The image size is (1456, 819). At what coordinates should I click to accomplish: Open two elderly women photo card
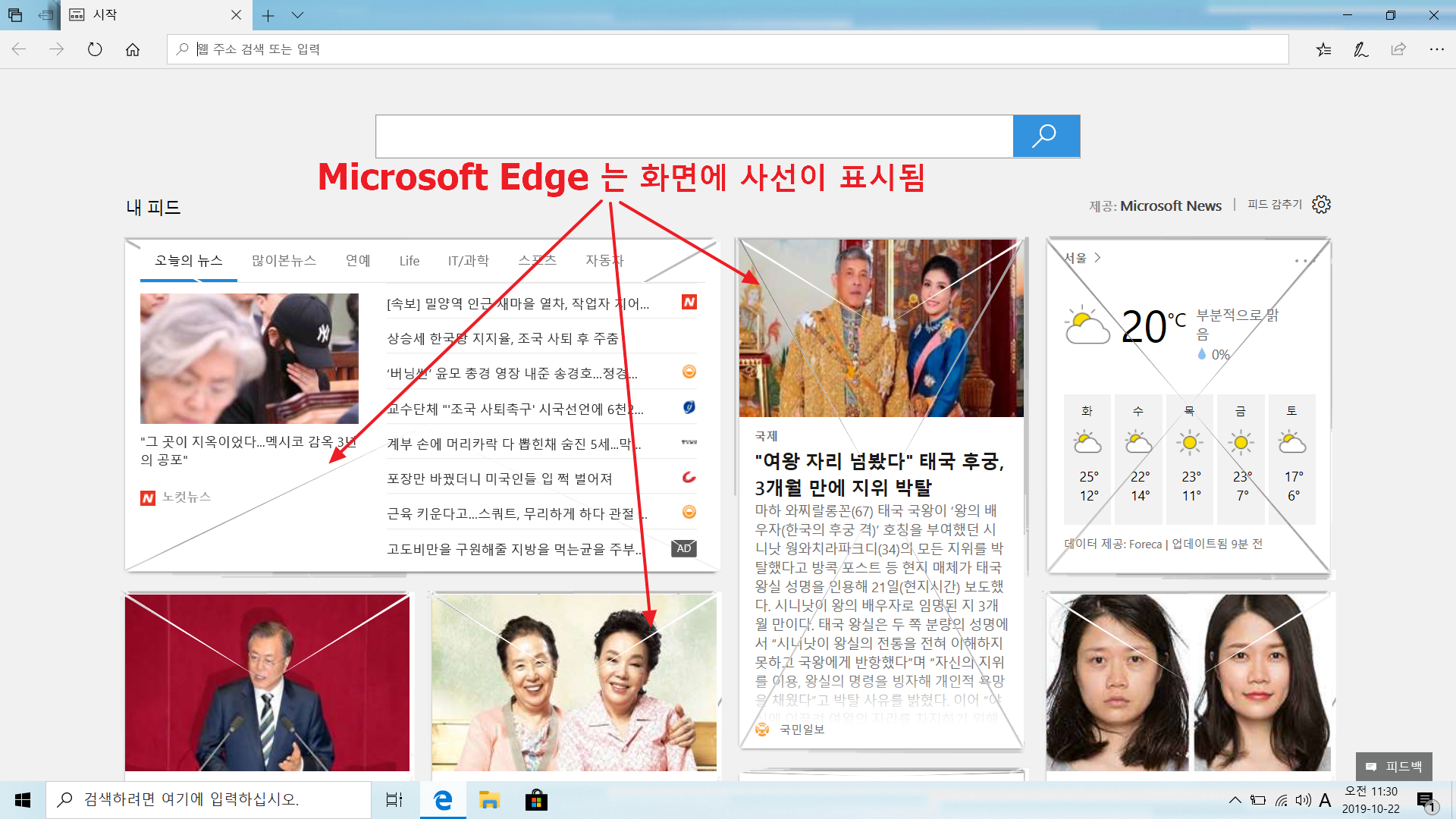574,682
